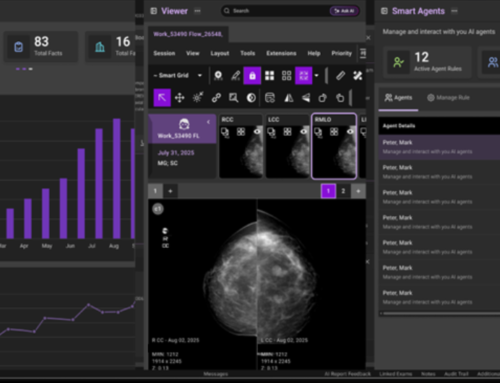The image size is (500, 383).
Task: Open the Help menu
Action: pos(314,53)
